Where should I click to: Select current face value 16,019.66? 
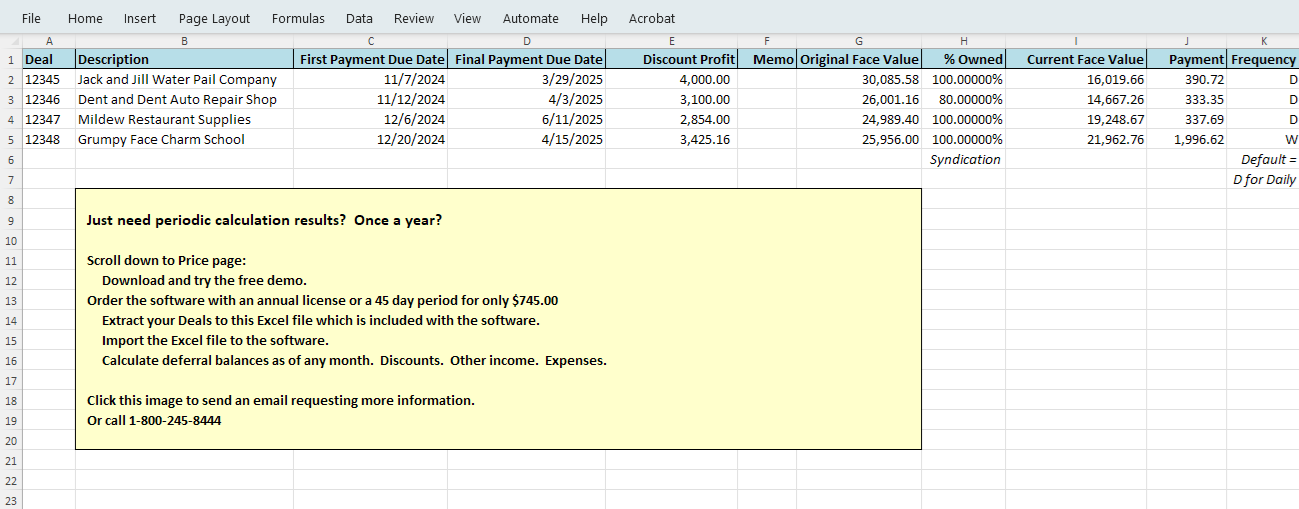1076,79
